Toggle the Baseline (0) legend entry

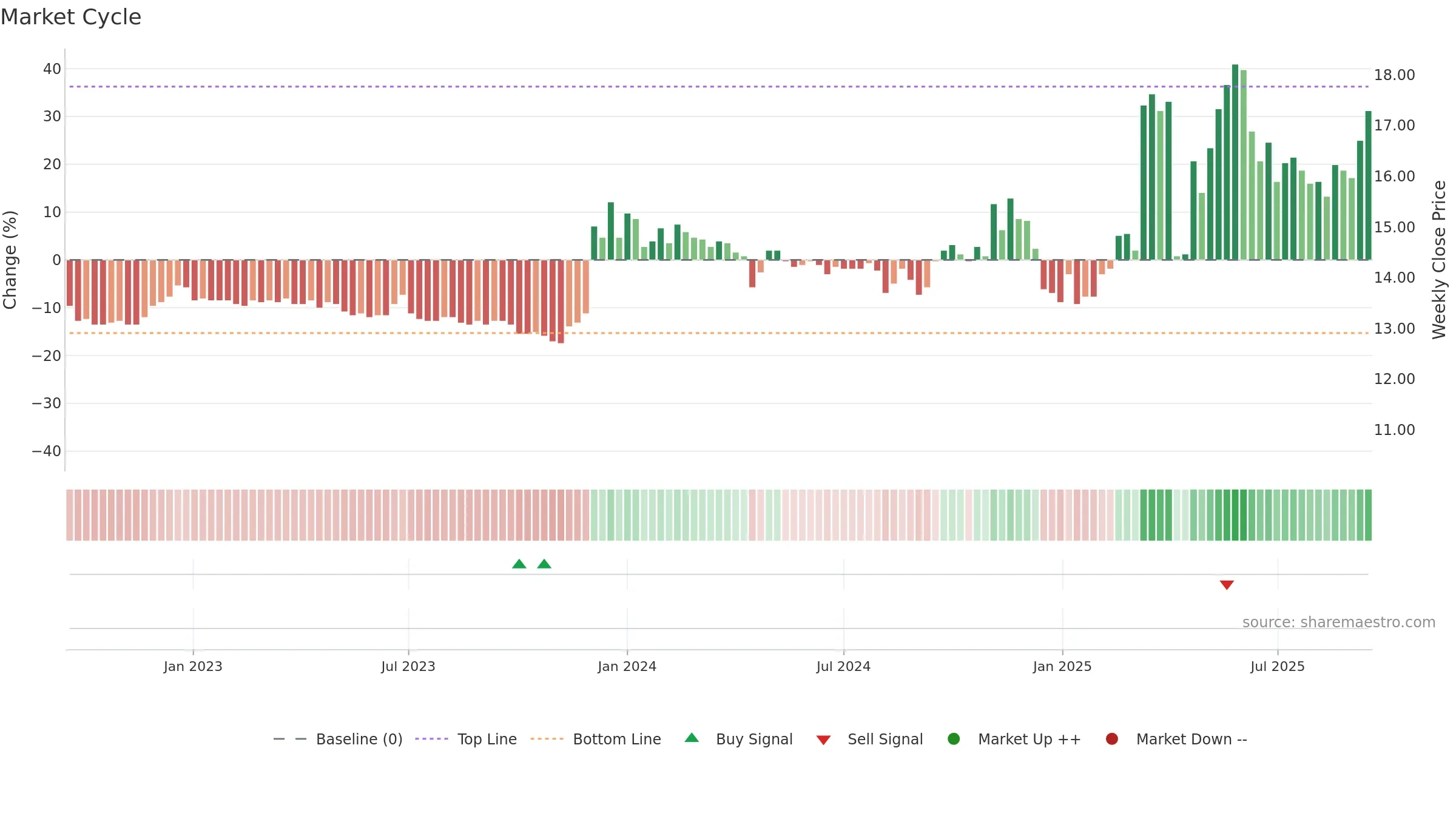click(338, 739)
